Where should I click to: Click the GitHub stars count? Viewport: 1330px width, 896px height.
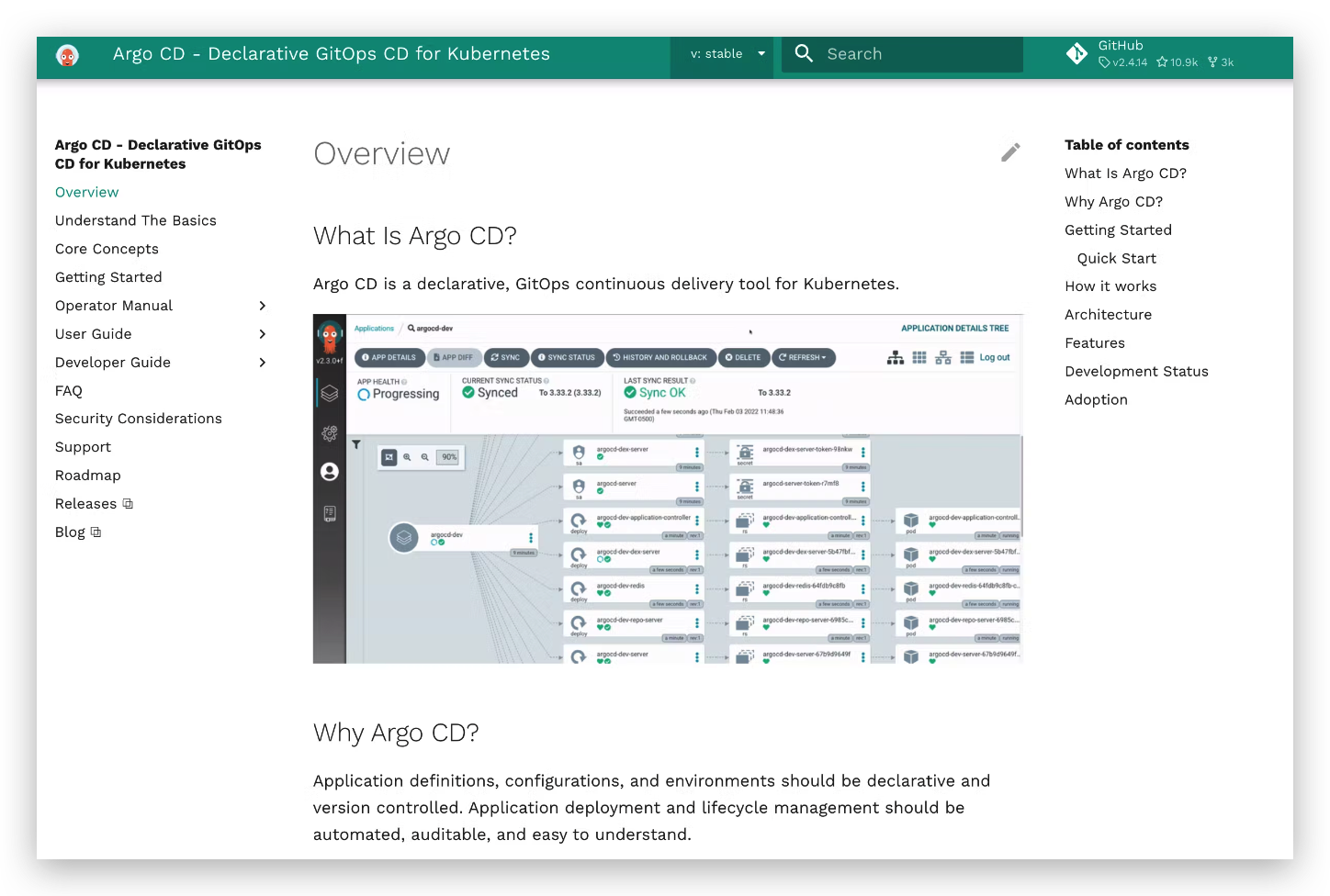tap(1177, 62)
